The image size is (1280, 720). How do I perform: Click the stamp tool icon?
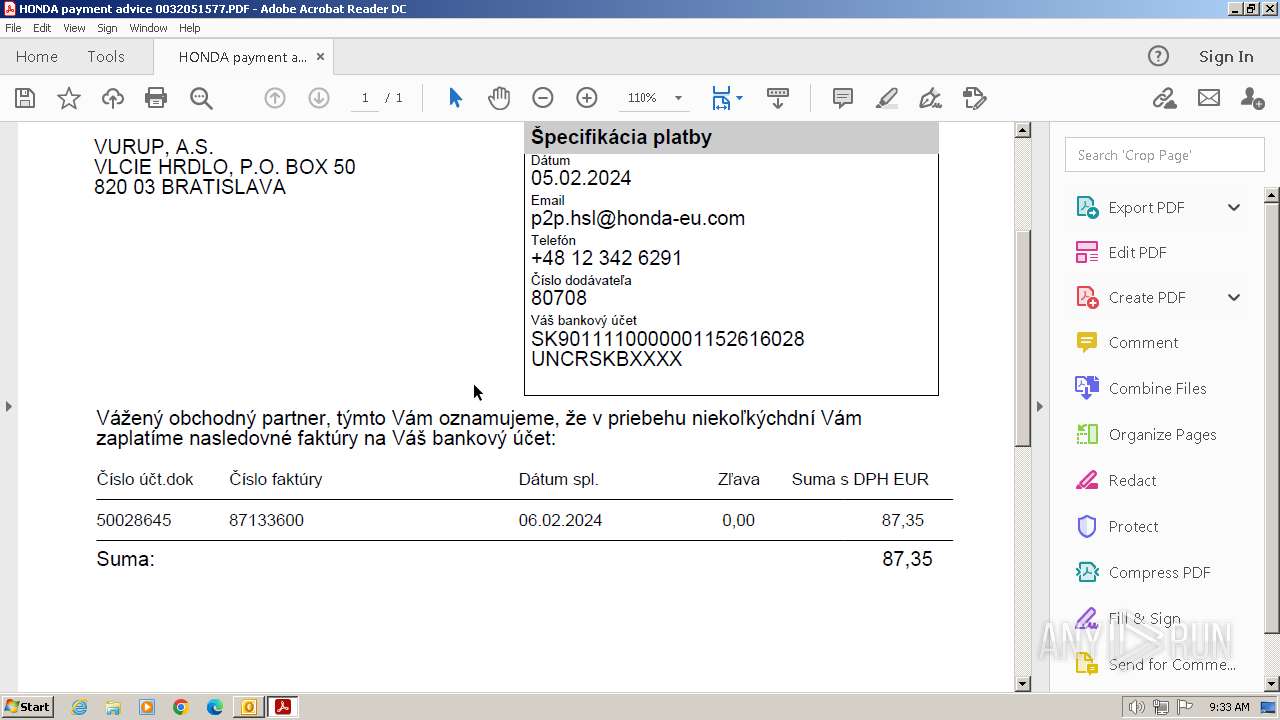coord(975,98)
